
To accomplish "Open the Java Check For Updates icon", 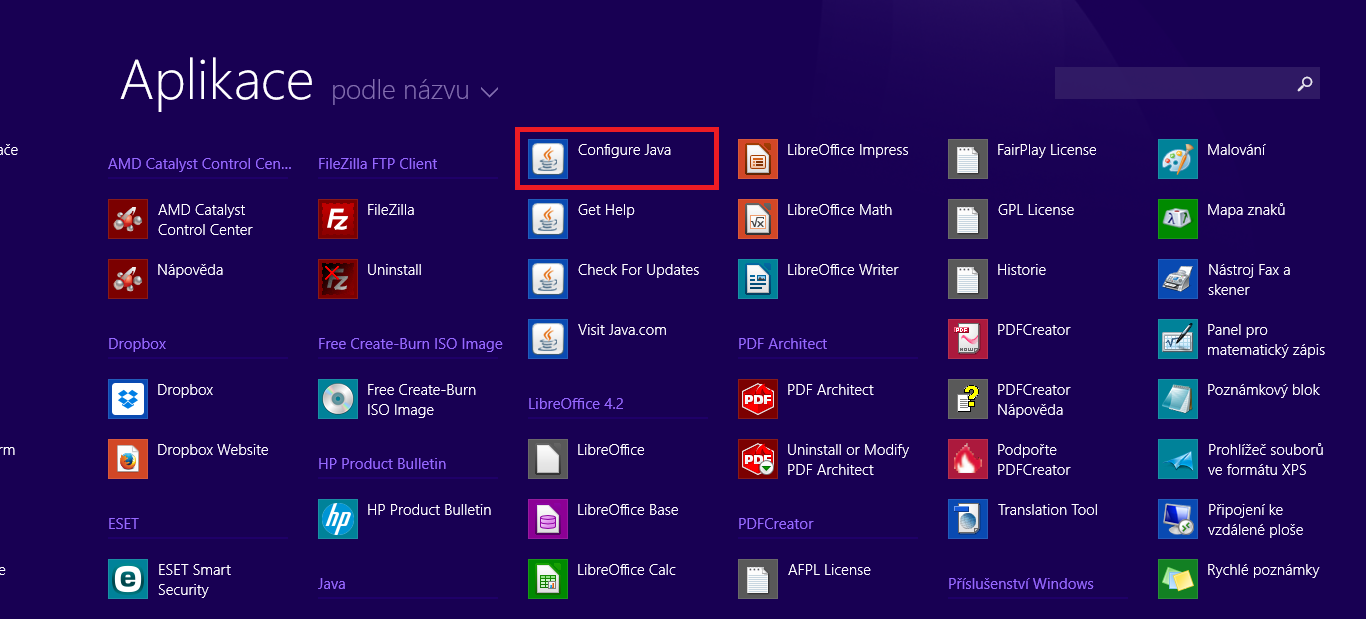I will coord(548,279).
